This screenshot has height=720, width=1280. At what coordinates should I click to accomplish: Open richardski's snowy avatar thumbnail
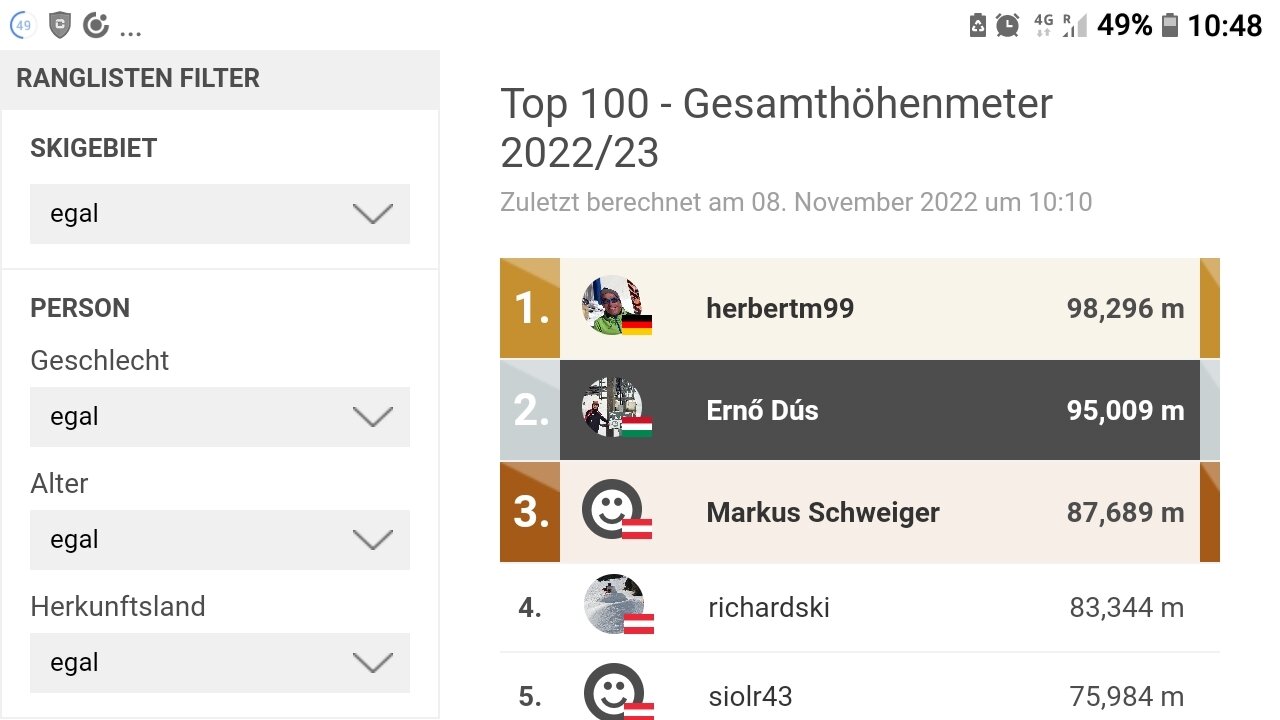[613, 604]
